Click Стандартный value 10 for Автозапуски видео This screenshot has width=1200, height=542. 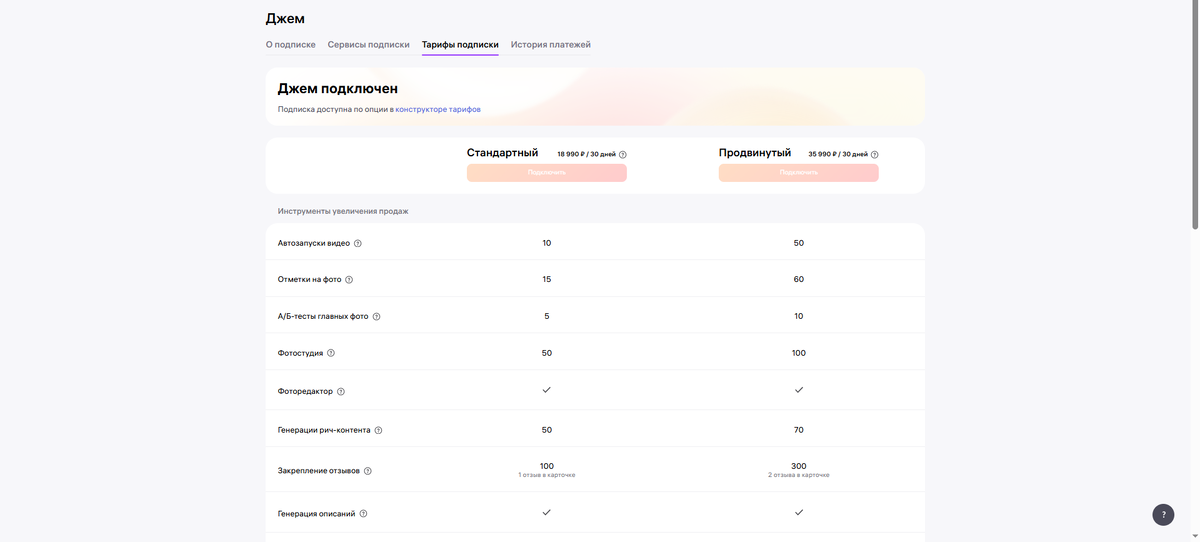pos(547,243)
